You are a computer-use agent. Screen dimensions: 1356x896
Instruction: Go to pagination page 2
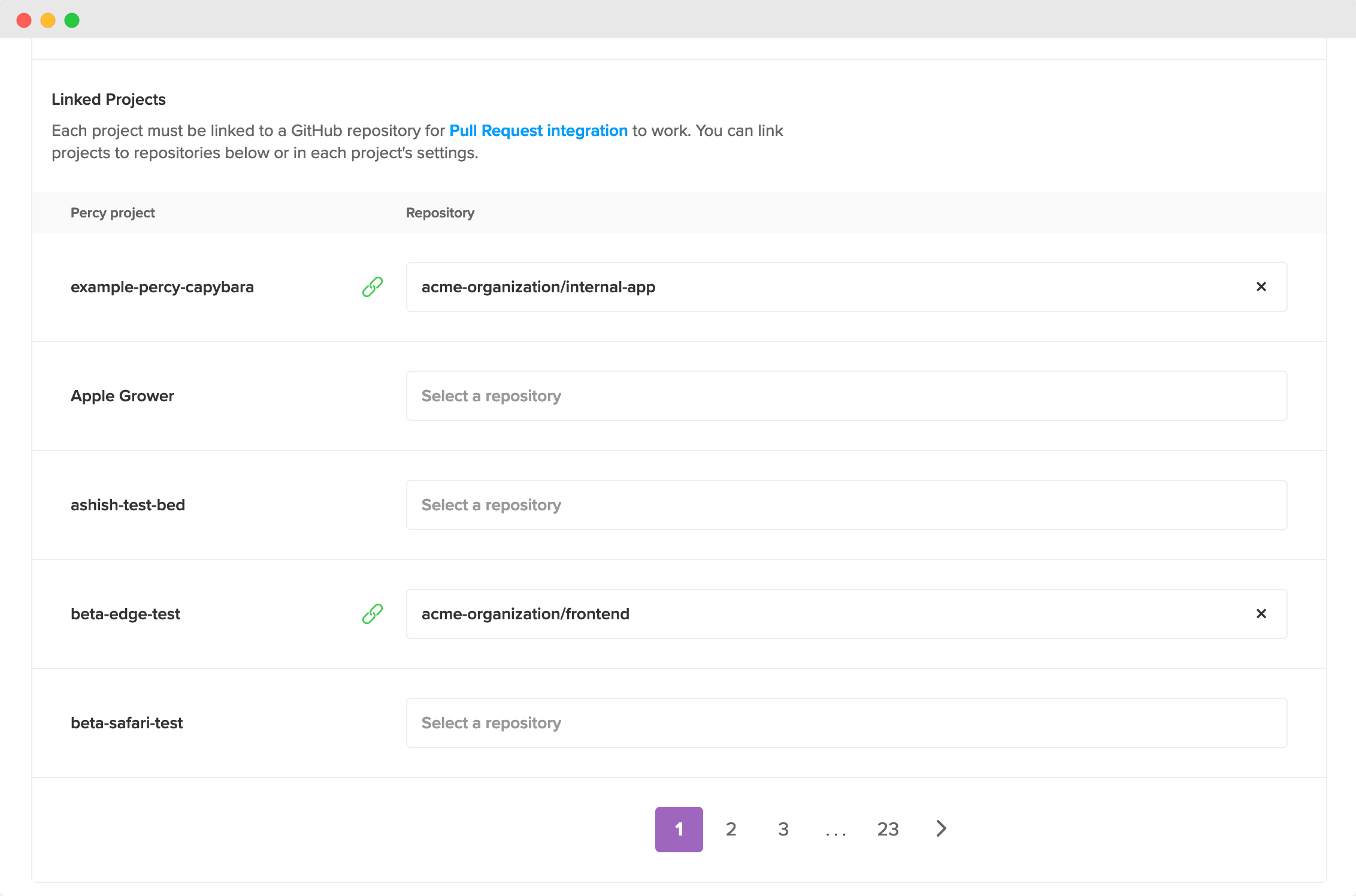(x=731, y=829)
